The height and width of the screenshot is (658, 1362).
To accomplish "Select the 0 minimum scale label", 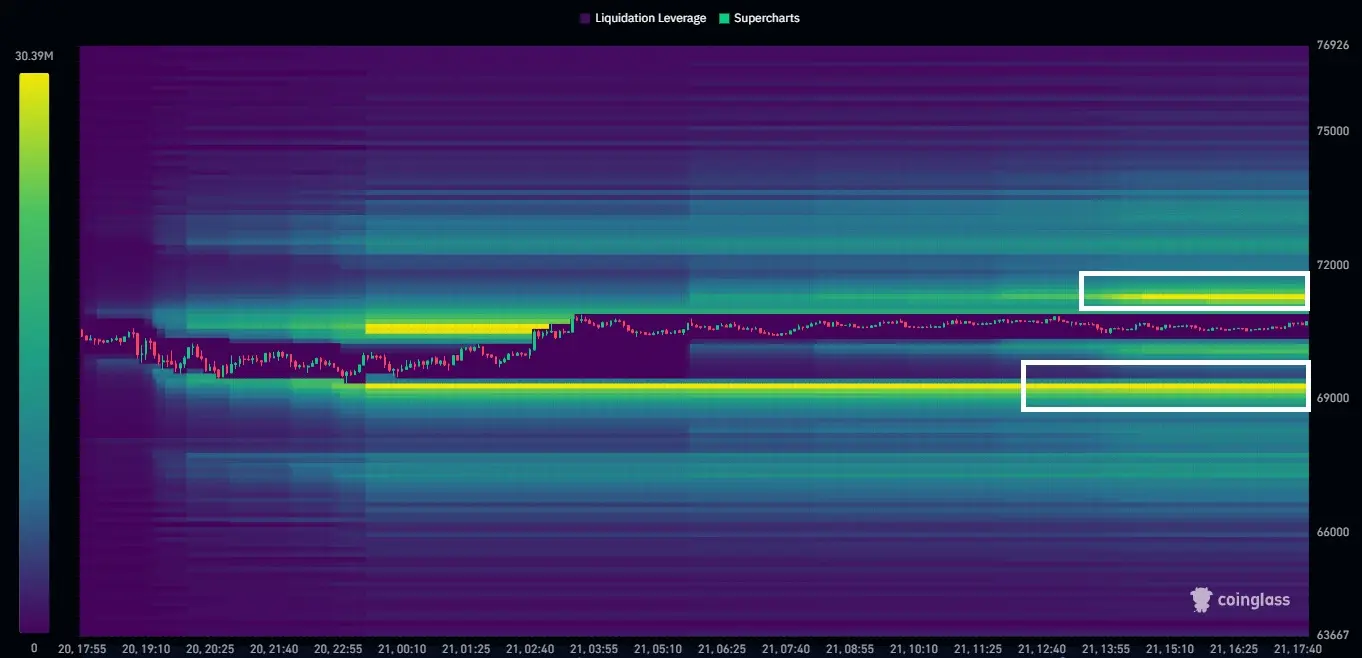I will (34, 648).
